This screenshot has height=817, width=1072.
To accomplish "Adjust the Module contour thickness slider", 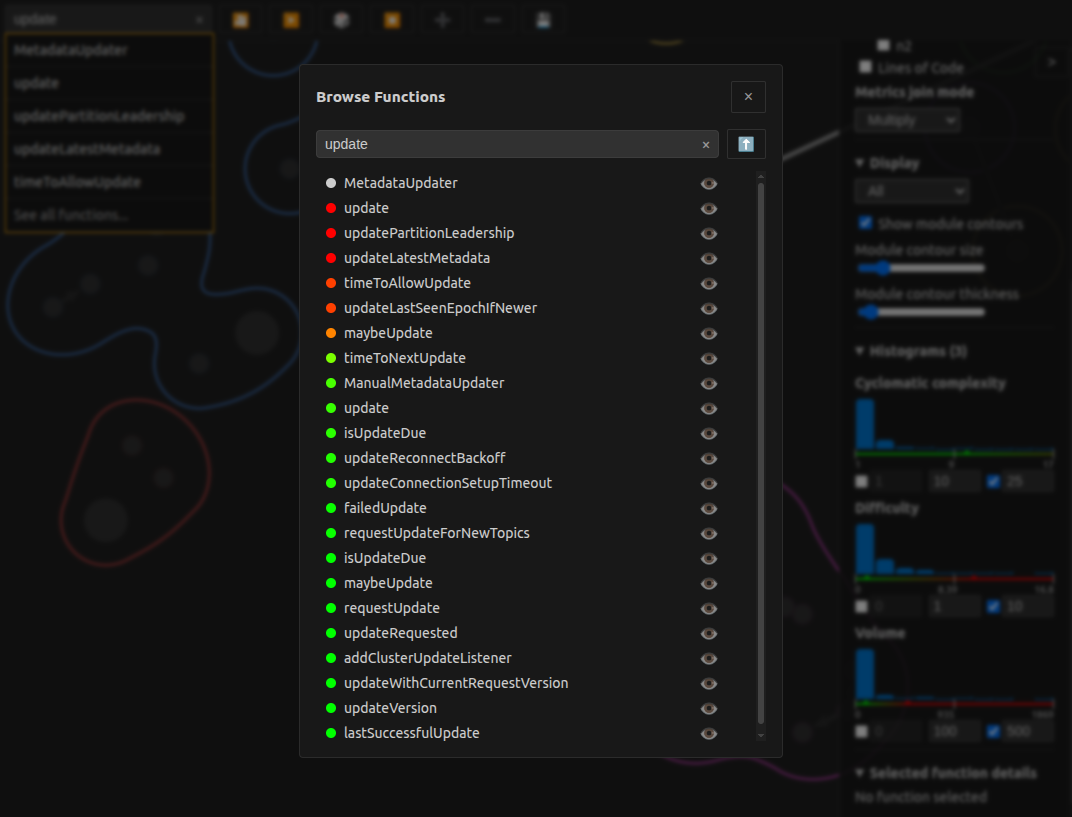I will click(921, 312).
